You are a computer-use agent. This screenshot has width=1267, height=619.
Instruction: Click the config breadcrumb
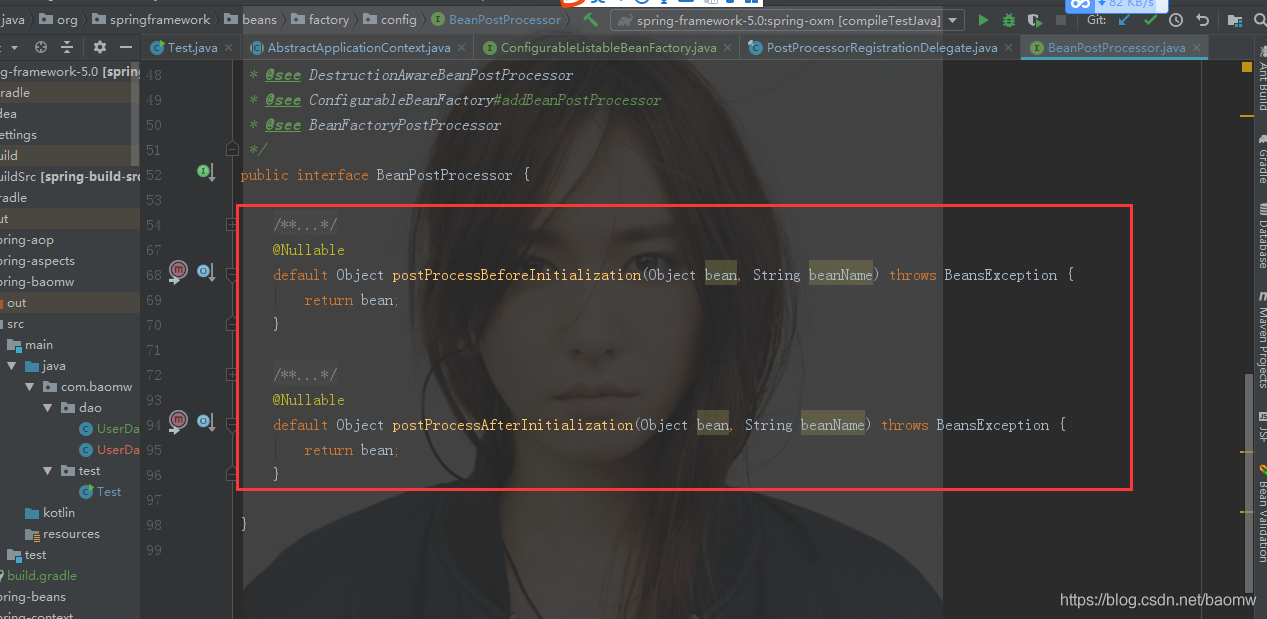tap(390, 19)
